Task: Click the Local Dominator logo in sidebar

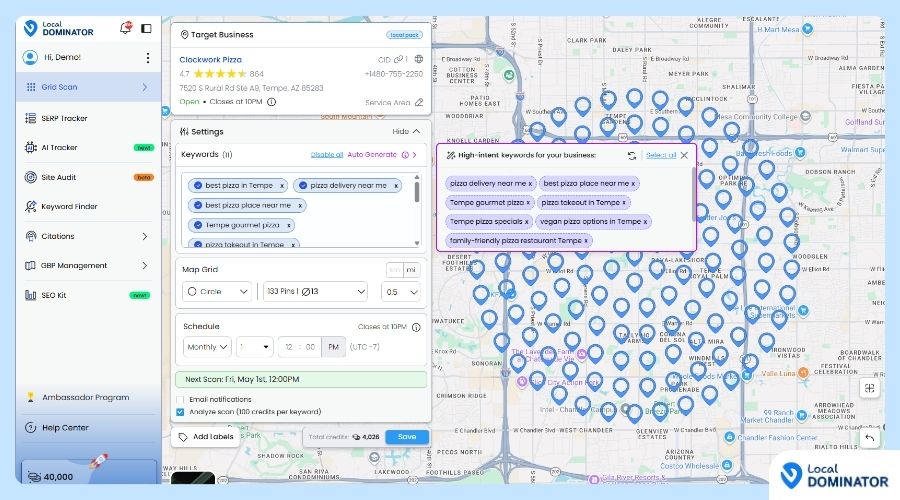Action: pos(59,28)
